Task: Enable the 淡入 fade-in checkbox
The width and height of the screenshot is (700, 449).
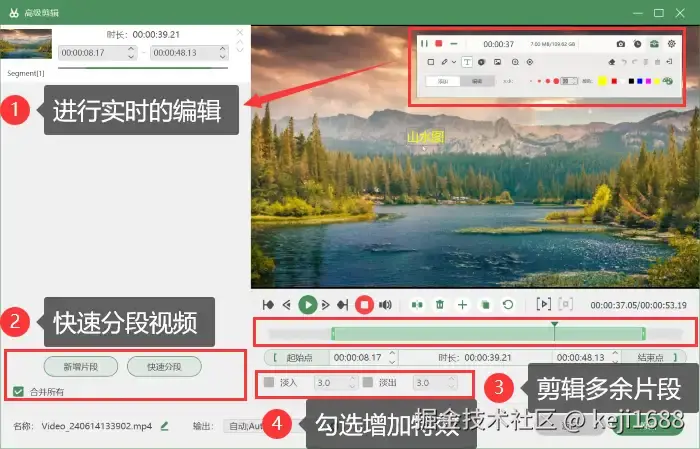Action: [269, 382]
